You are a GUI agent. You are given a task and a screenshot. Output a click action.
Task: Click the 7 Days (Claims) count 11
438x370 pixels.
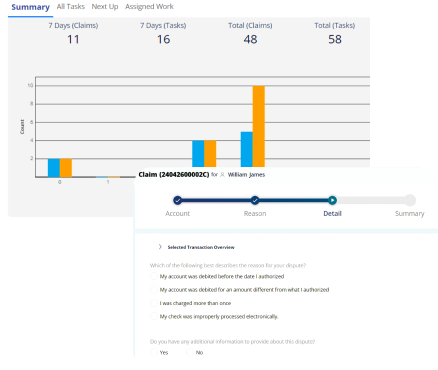(x=73, y=39)
